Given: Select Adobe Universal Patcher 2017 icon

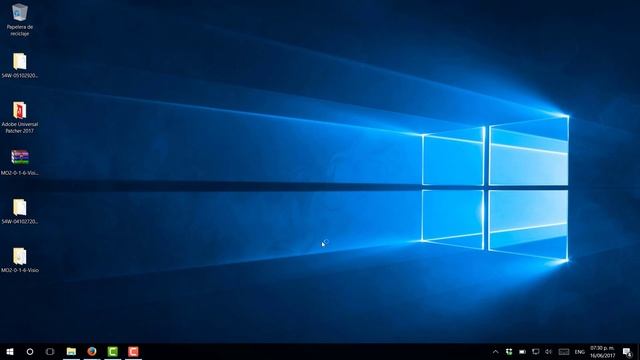Looking at the screenshot, I should [x=20, y=117].
